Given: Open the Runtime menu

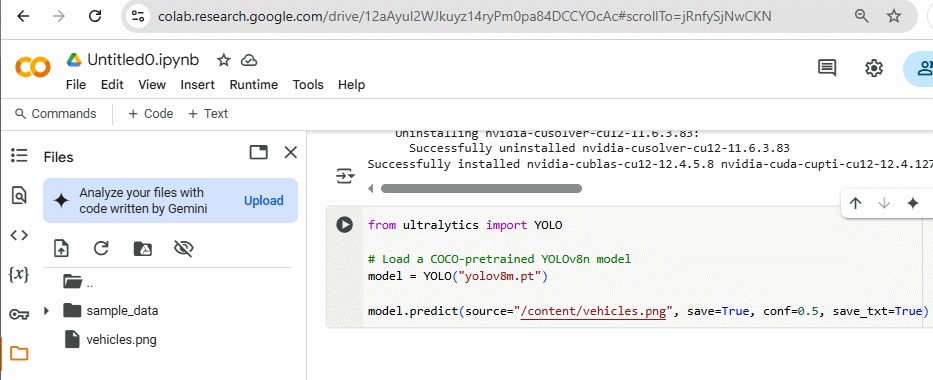Looking at the screenshot, I should [253, 85].
